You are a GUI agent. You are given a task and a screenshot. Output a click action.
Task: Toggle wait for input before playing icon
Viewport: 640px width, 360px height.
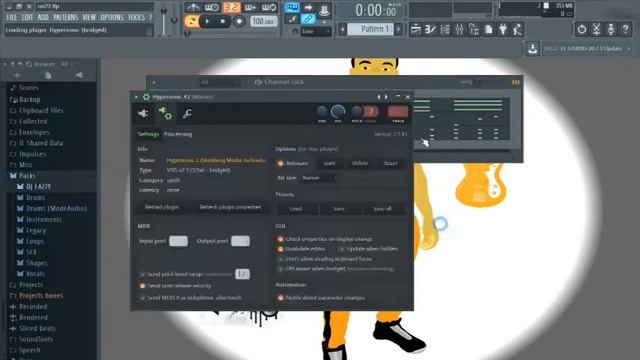(211, 7)
